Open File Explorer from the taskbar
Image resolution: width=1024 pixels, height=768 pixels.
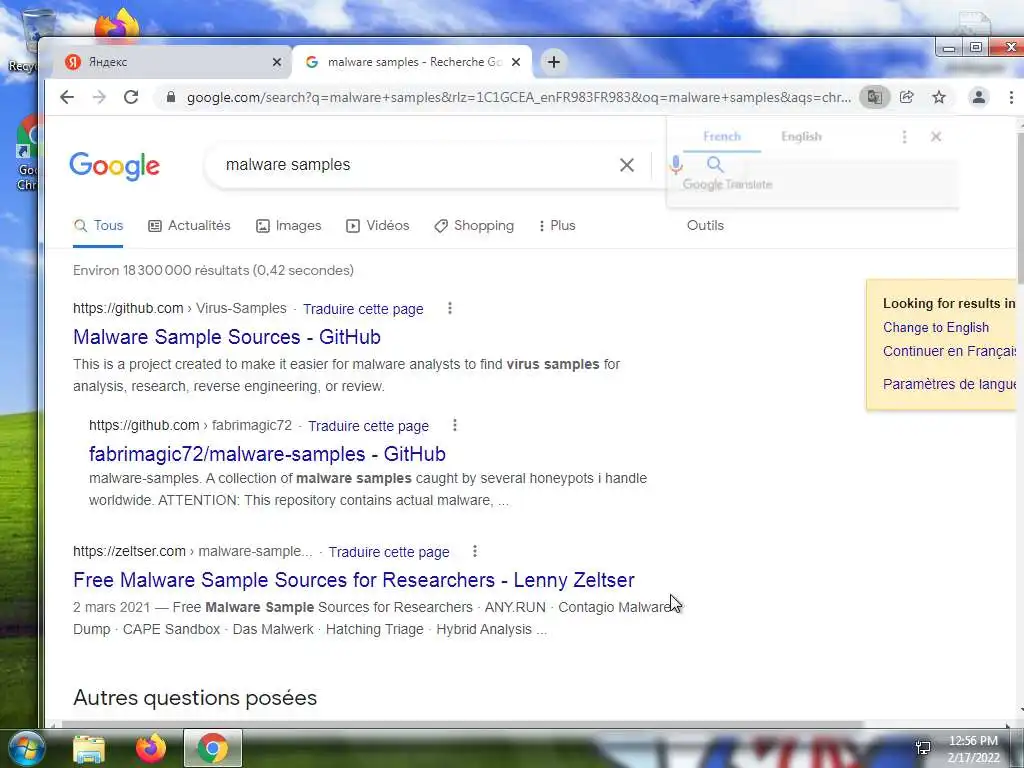click(x=89, y=748)
